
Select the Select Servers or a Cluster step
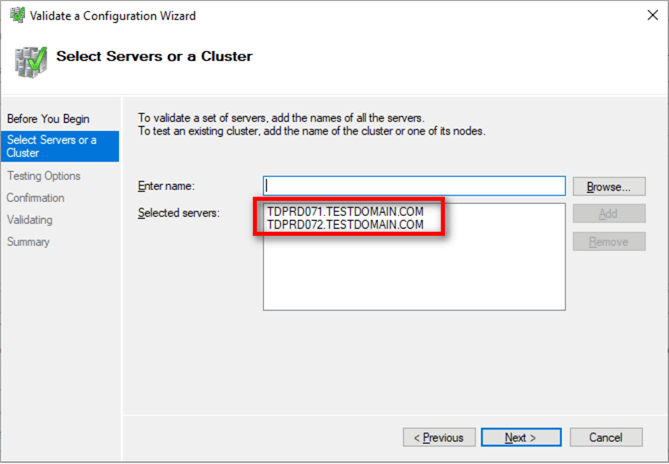[x=52, y=146]
